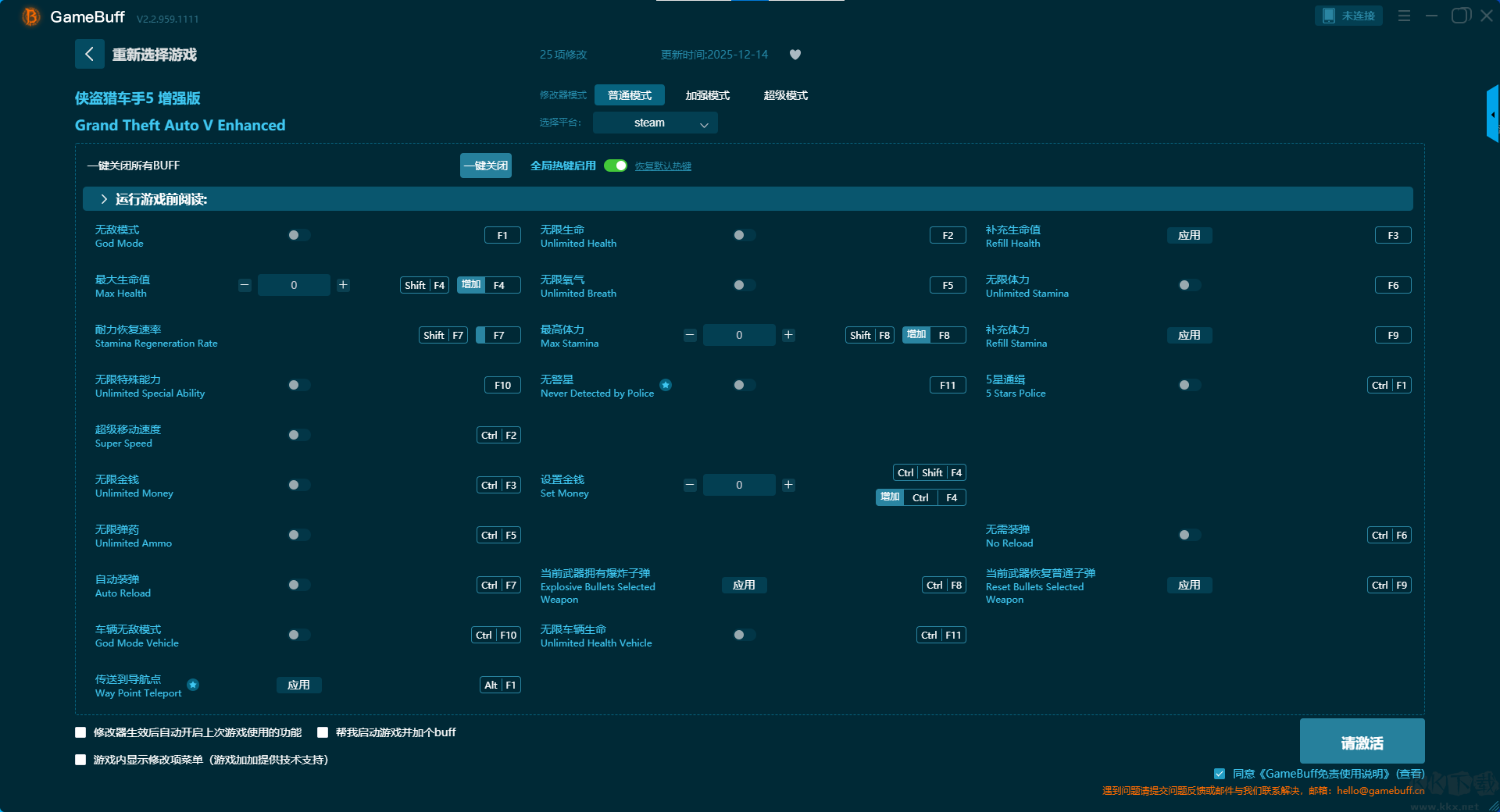Uncheck the 同意 GameBuff免责使用说明 checkbox
1500x812 pixels.
[x=1220, y=774]
